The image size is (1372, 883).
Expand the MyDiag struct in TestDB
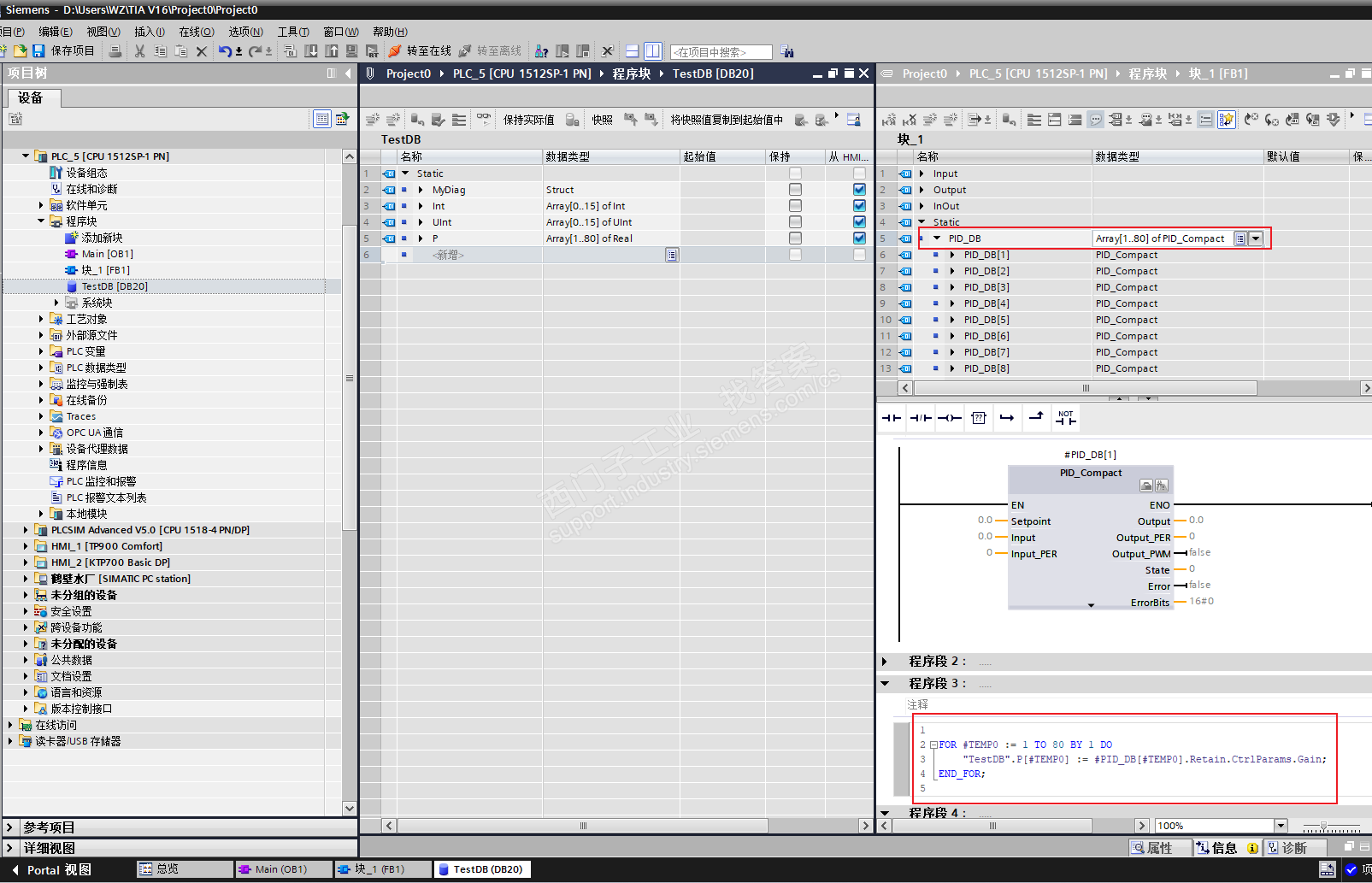tap(421, 190)
